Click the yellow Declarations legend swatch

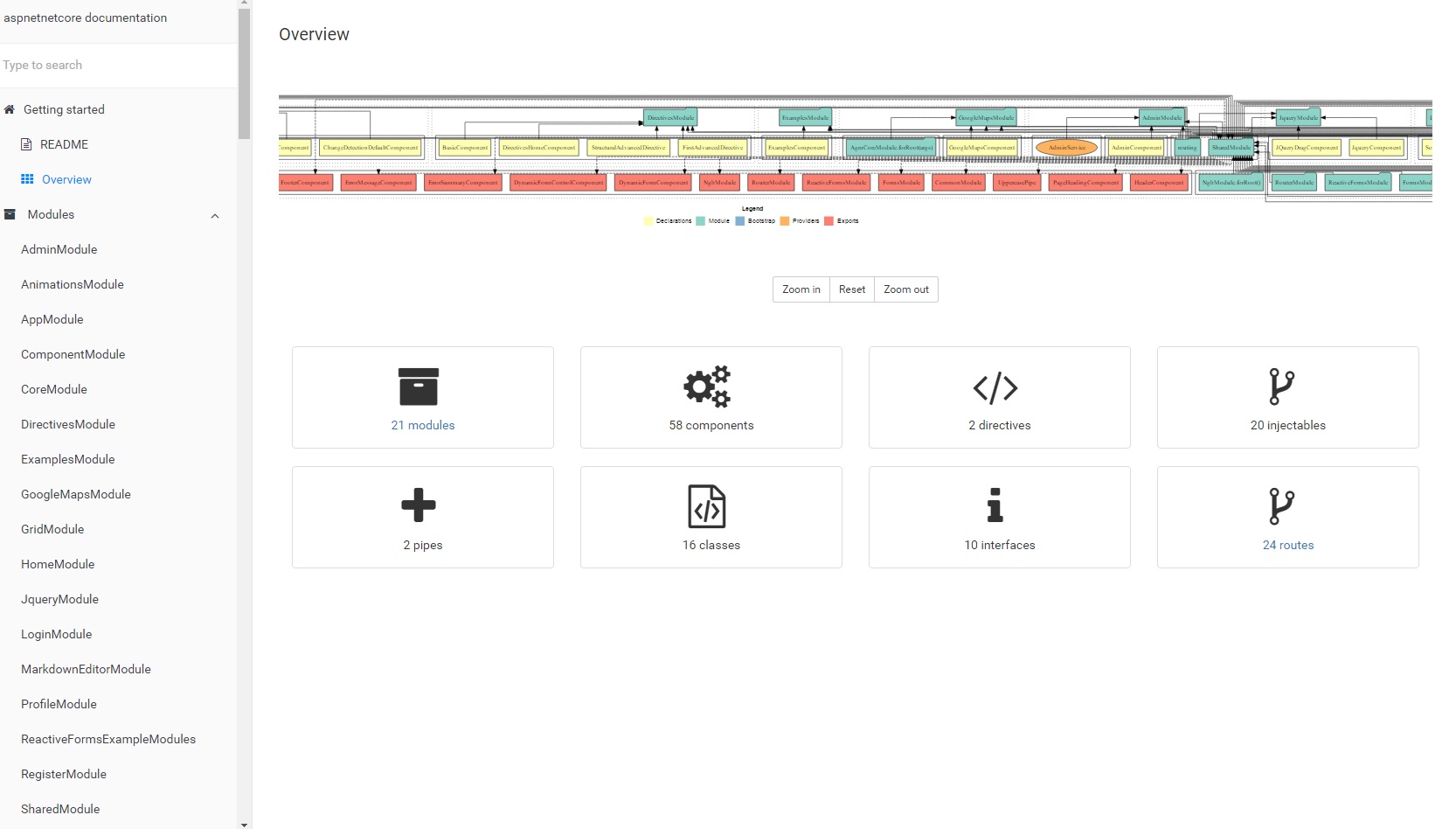[648, 221]
